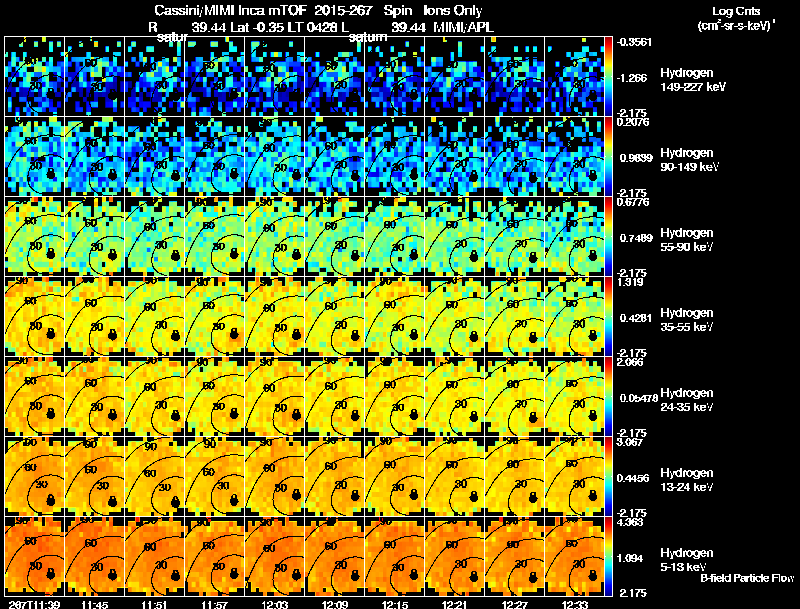This screenshot has width=800, height=609.
Task: Click the Hydrogen 5-13 keV row label
Action: (687, 560)
